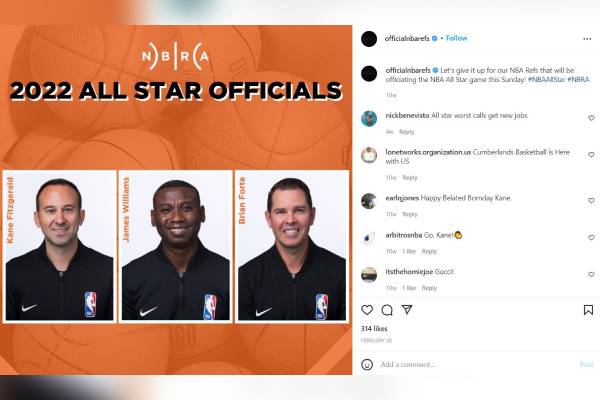Follow the officialnbarefs account
The height and width of the screenshot is (400, 600).
coord(457,38)
